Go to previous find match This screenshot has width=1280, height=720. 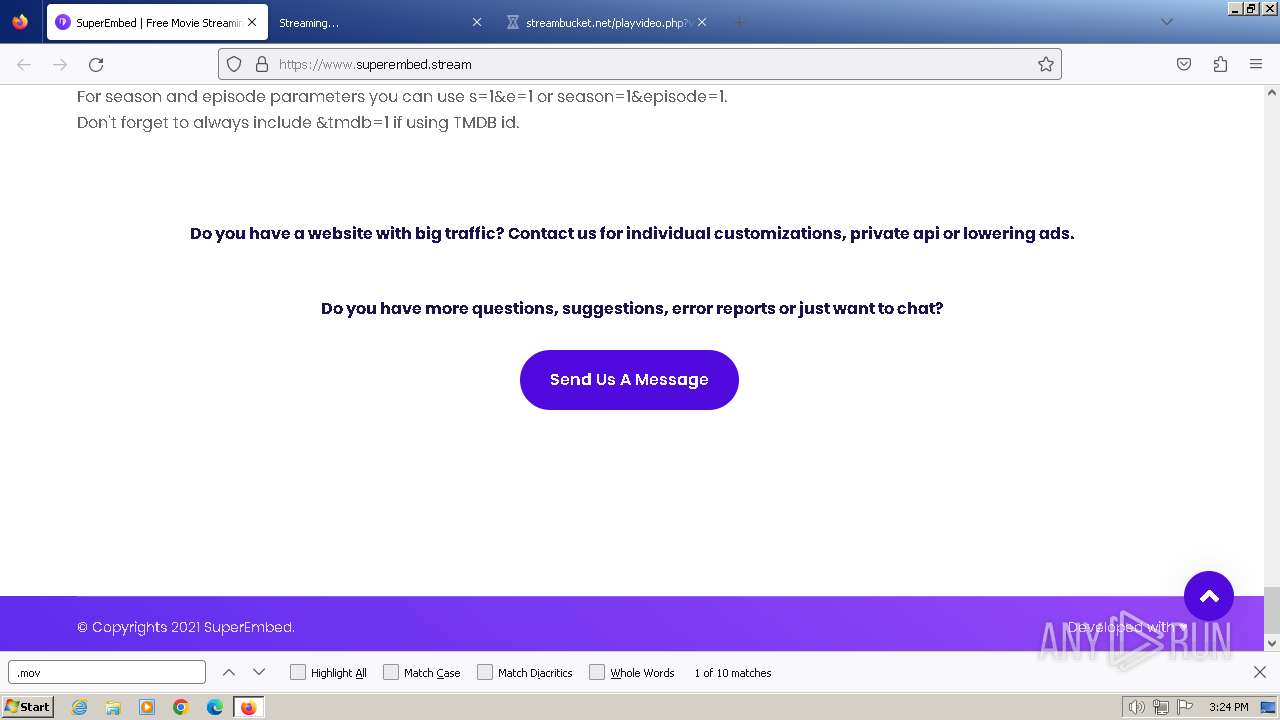(x=229, y=673)
